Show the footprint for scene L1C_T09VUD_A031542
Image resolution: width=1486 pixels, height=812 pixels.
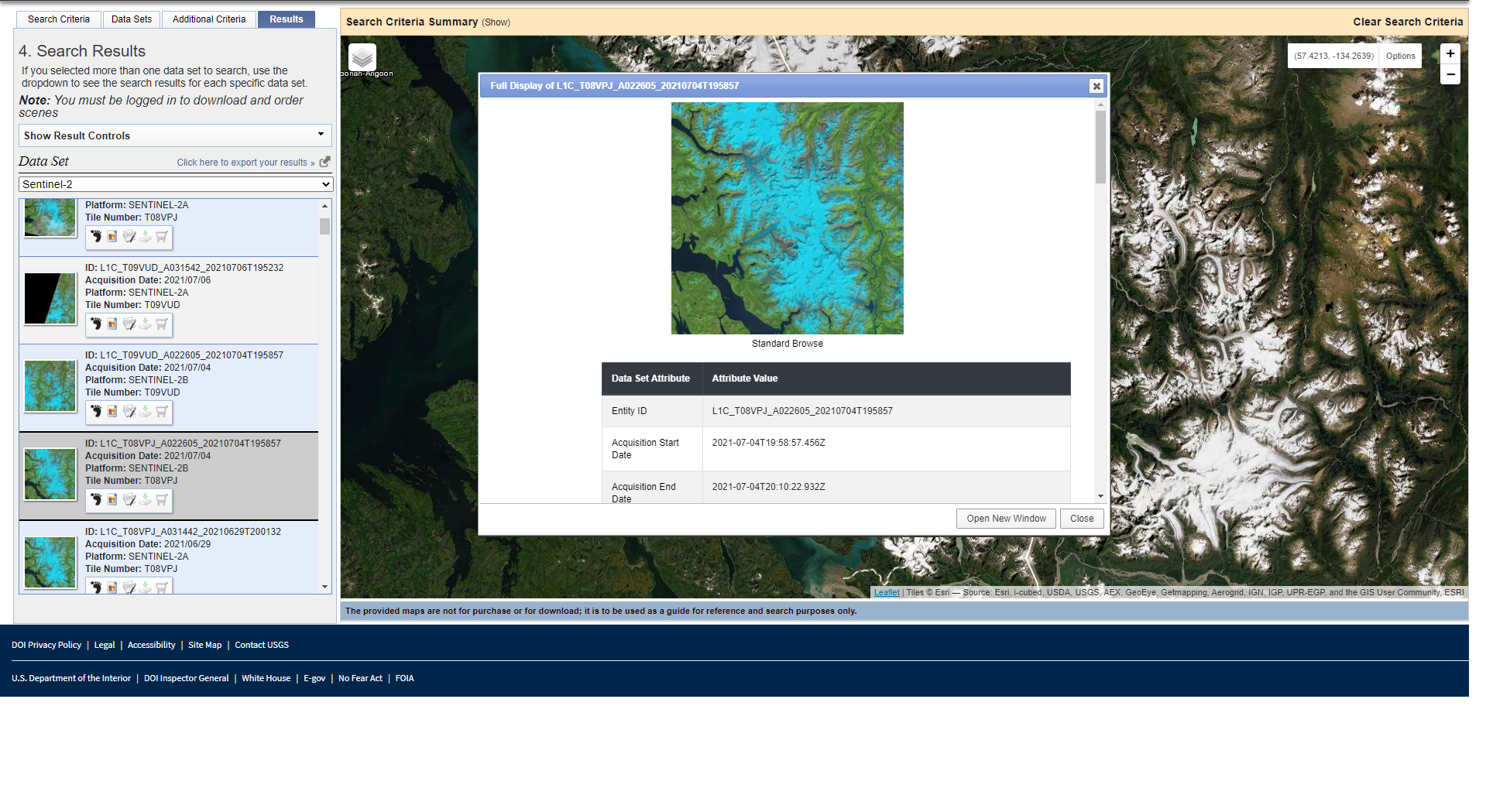tap(96, 324)
